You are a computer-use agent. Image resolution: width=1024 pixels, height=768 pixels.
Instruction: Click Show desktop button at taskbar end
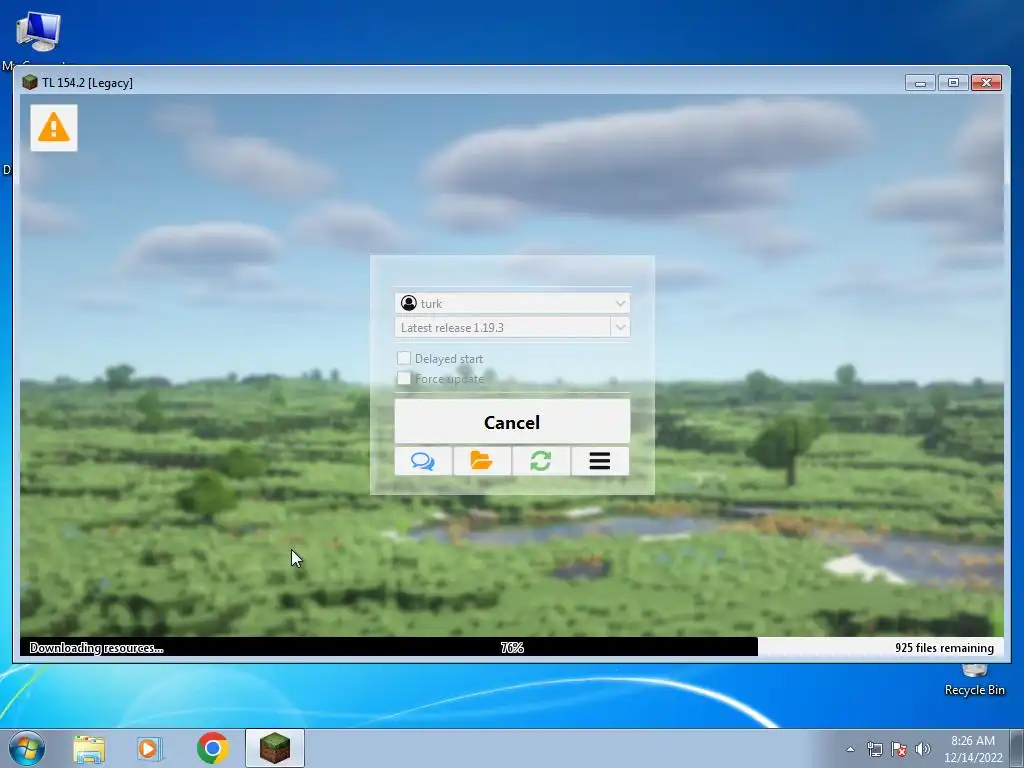(x=1019, y=748)
